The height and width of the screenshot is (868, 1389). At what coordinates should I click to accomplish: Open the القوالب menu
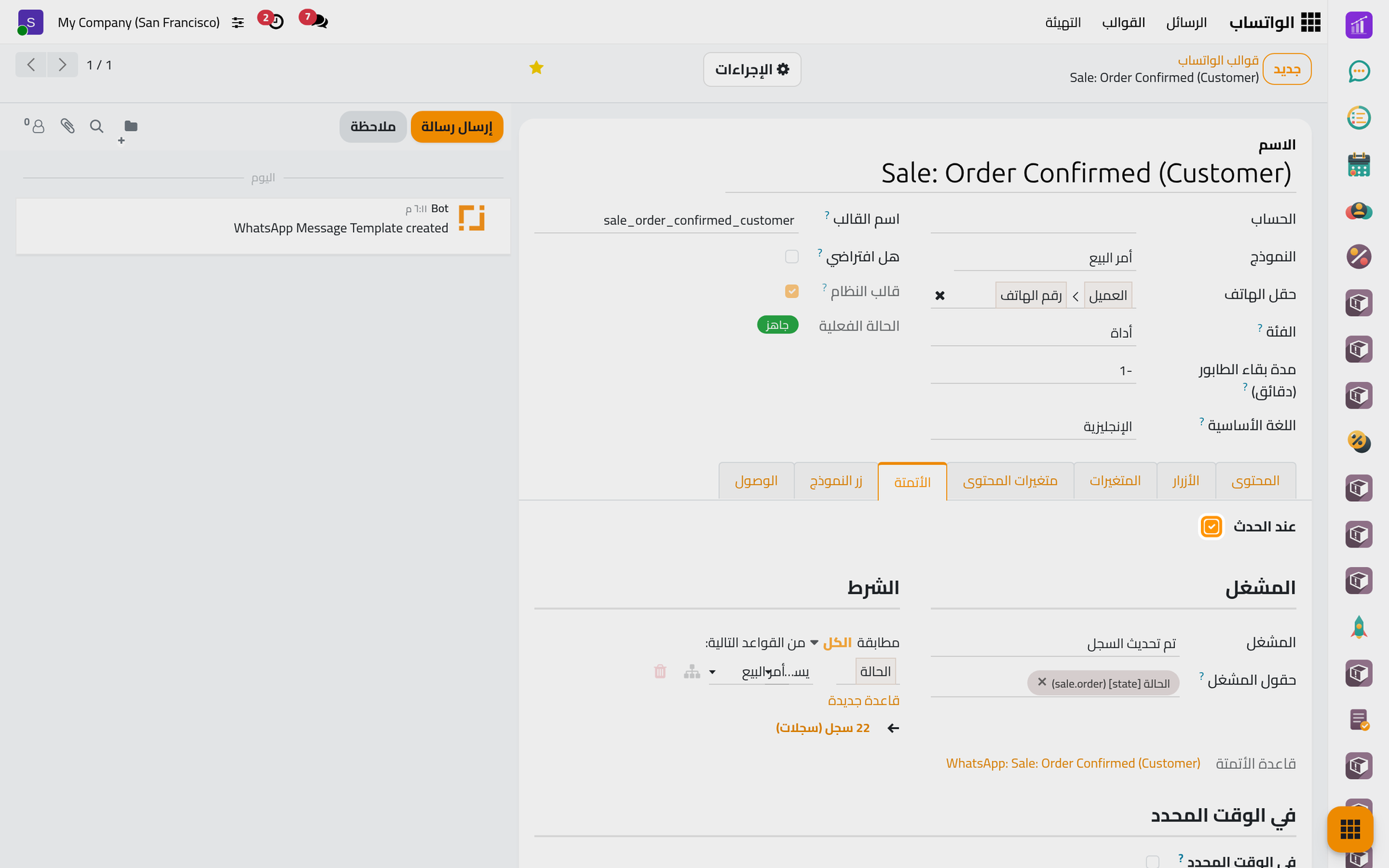coord(1123,22)
